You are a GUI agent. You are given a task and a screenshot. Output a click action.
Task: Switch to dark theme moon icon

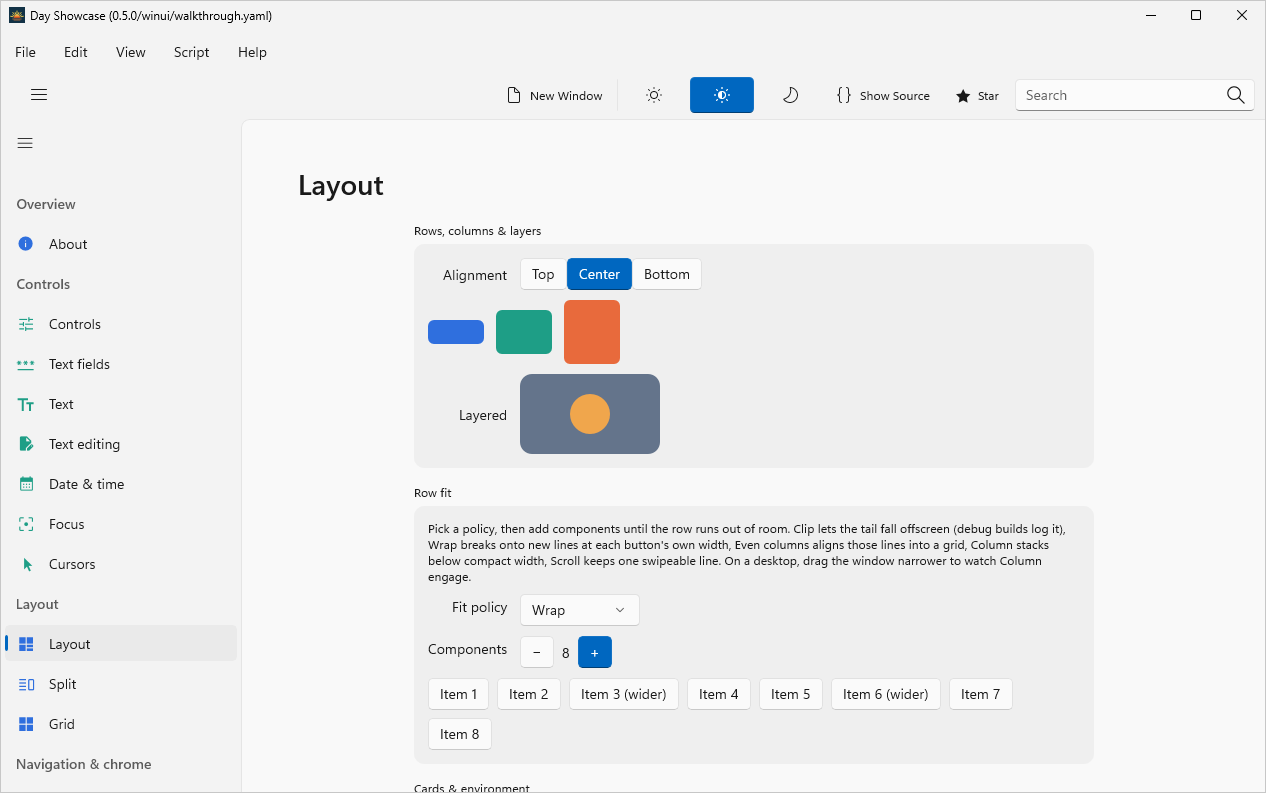pos(790,95)
